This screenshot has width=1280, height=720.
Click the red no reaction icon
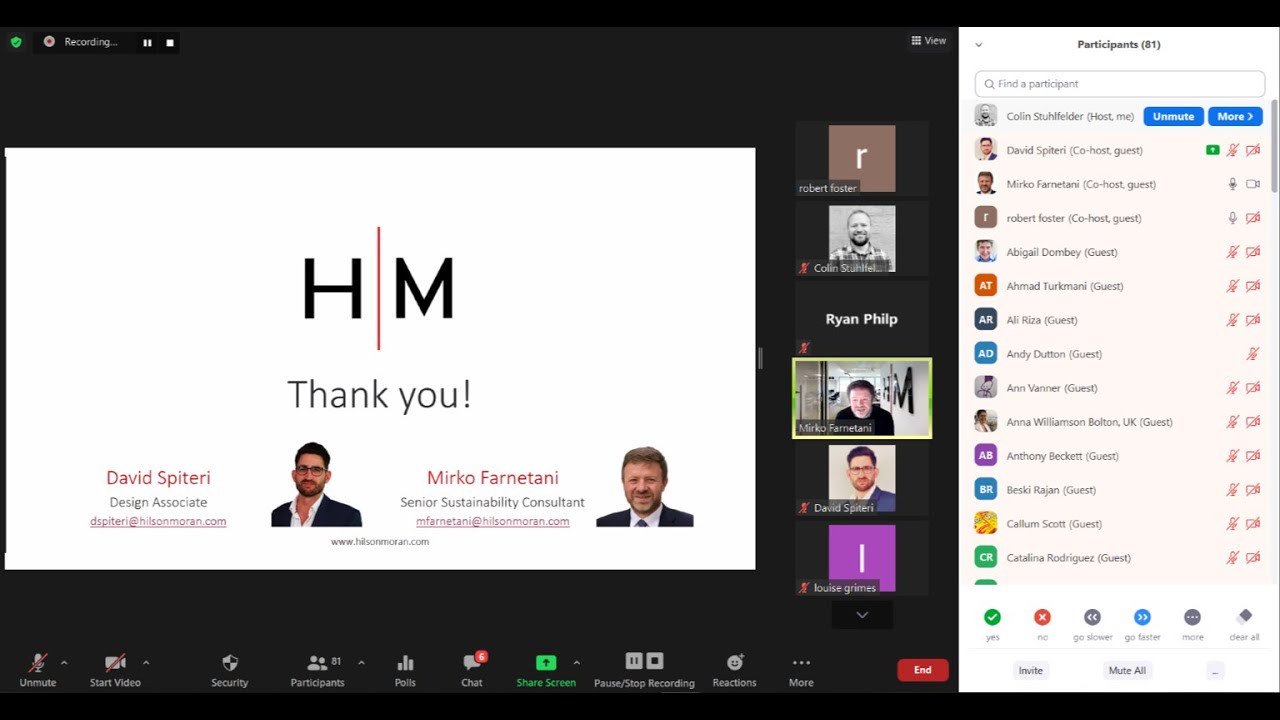point(1042,617)
